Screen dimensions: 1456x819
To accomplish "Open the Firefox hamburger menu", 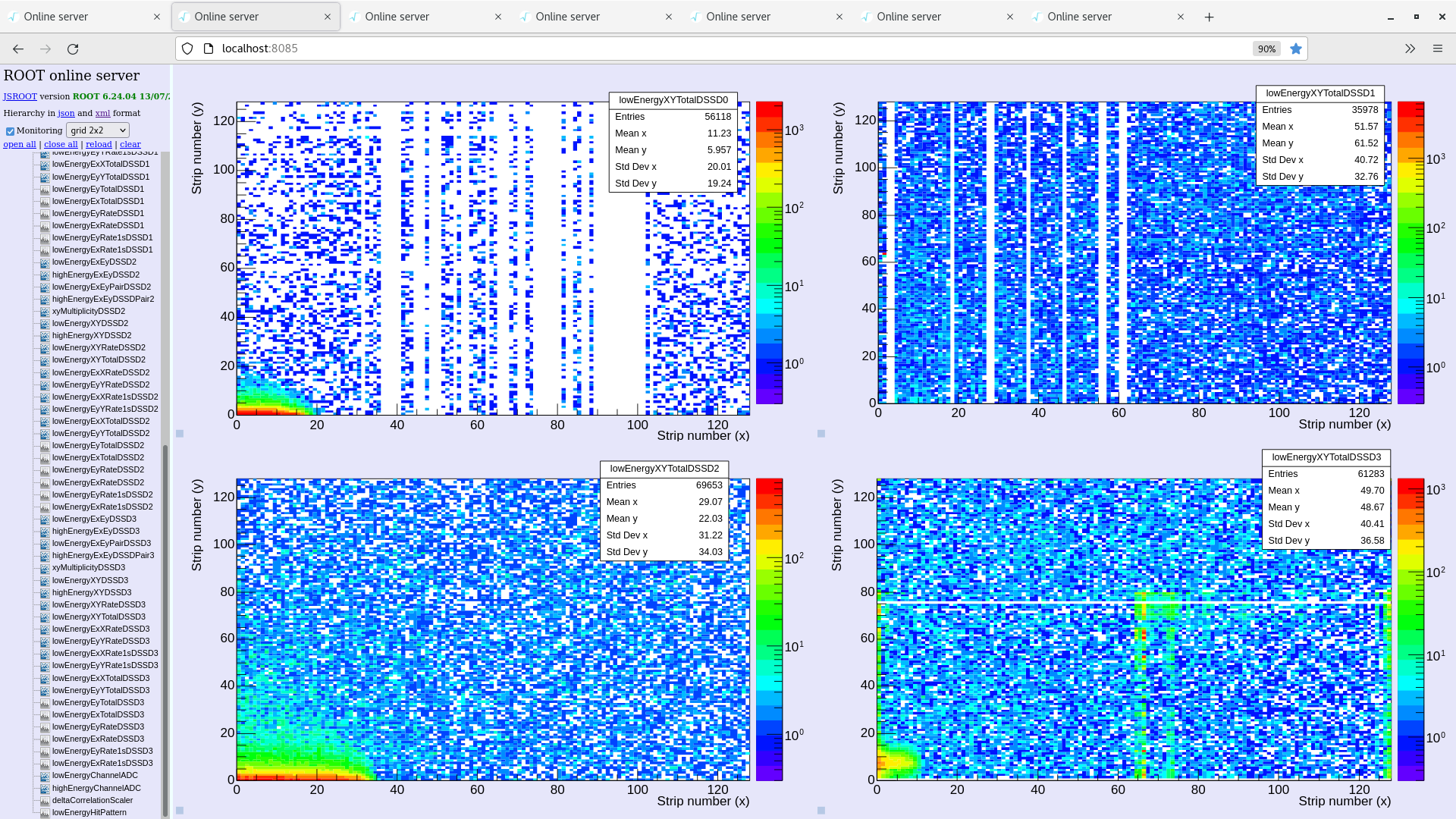I will (1437, 49).
